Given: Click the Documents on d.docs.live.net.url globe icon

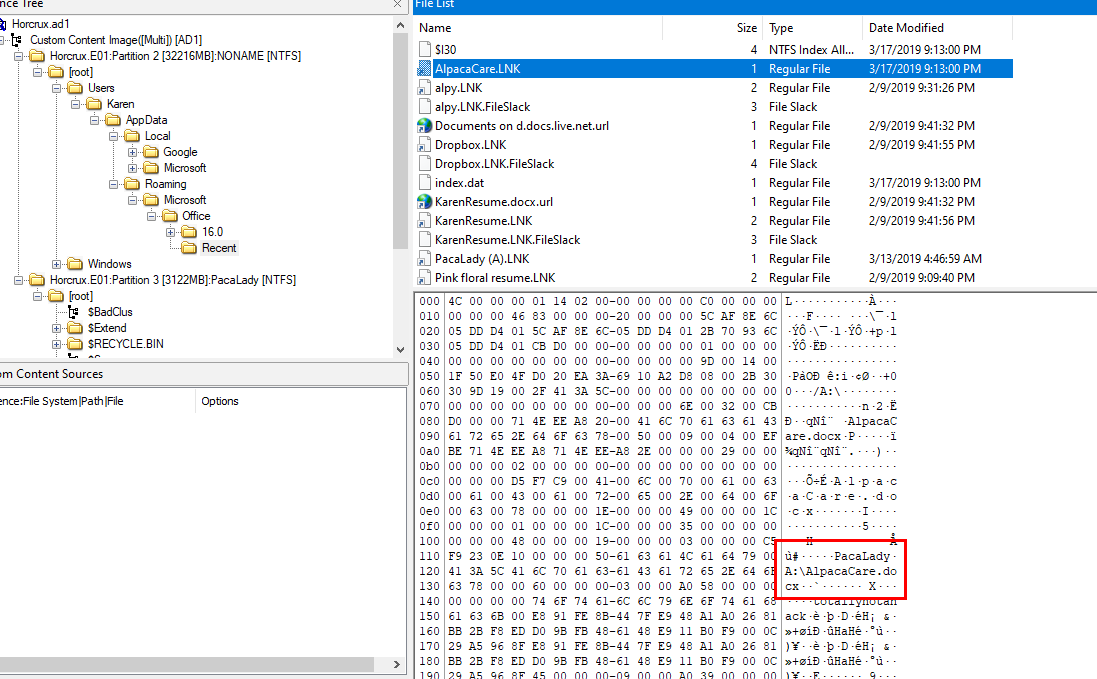Looking at the screenshot, I should (x=424, y=125).
